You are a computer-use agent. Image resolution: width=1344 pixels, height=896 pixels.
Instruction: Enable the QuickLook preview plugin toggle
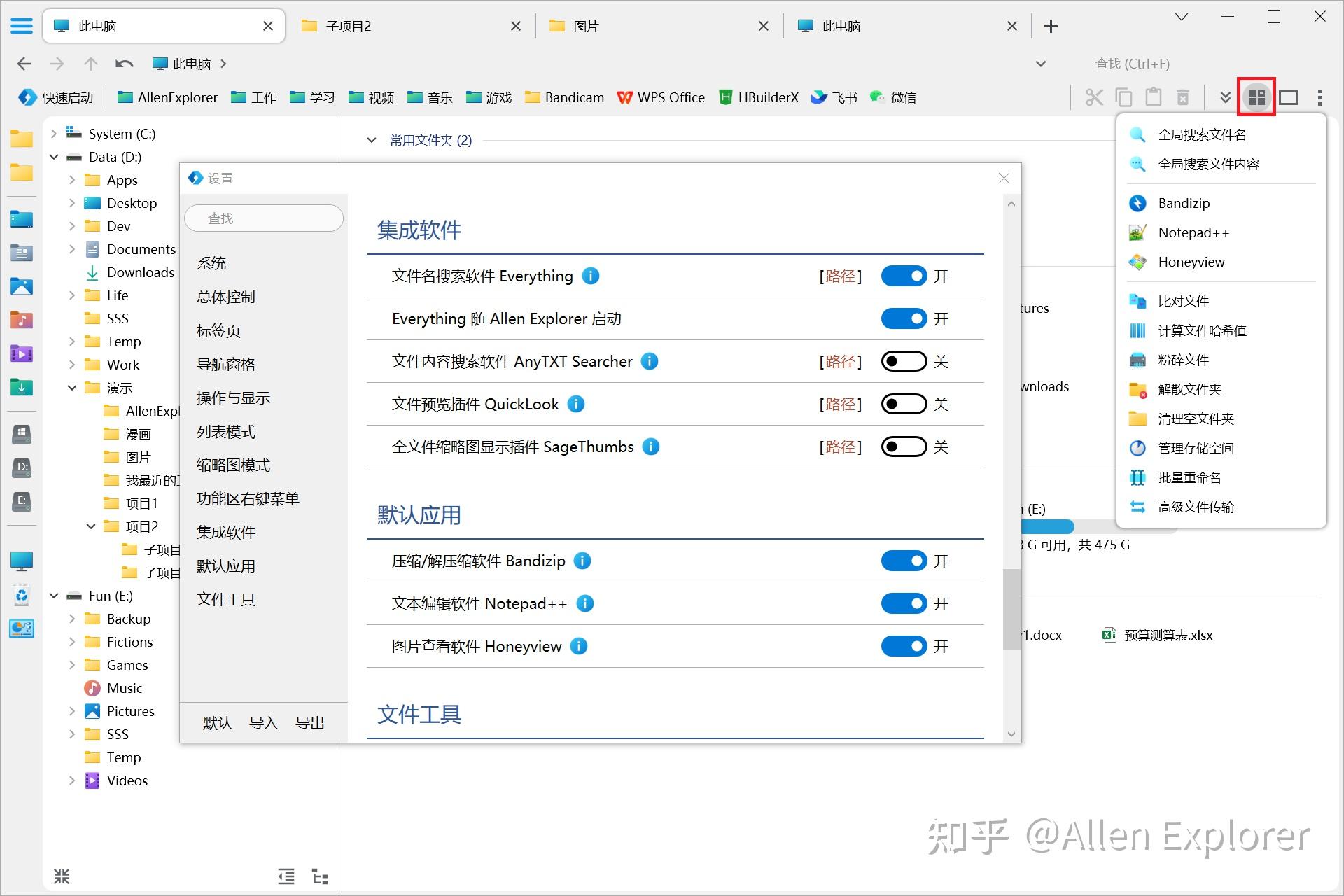coord(904,404)
